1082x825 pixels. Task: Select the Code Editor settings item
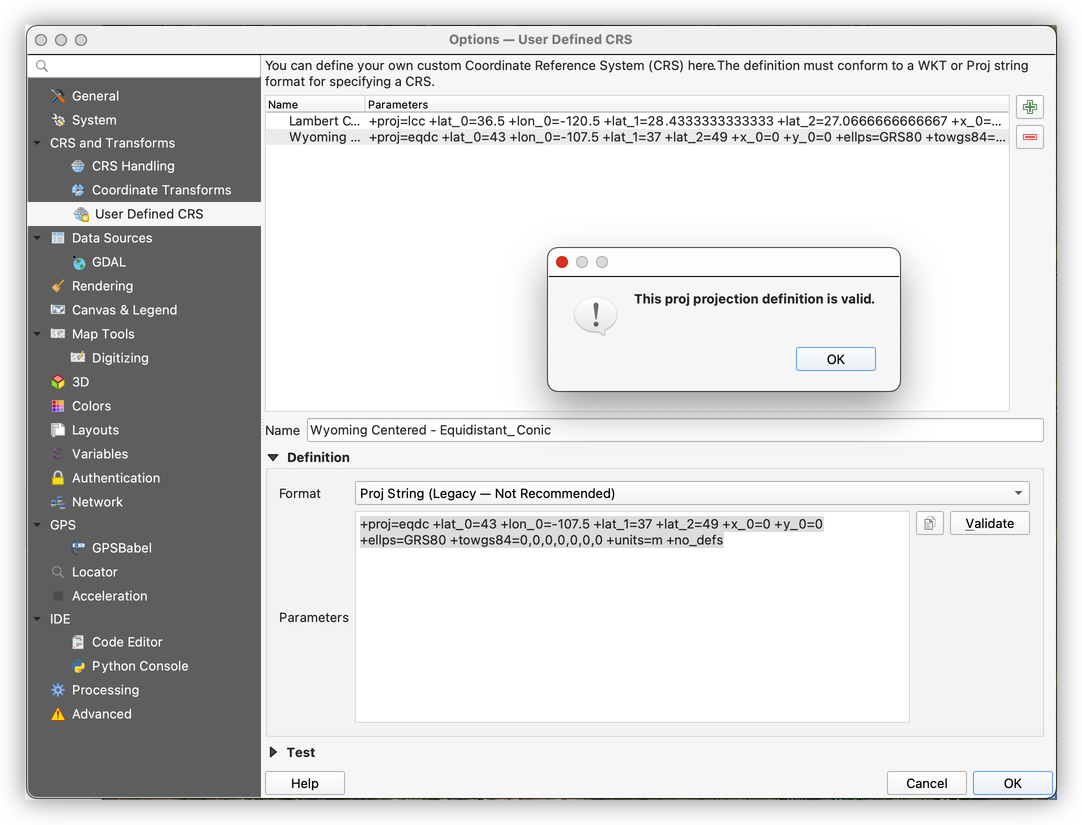pyautogui.click(x=126, y=642)
